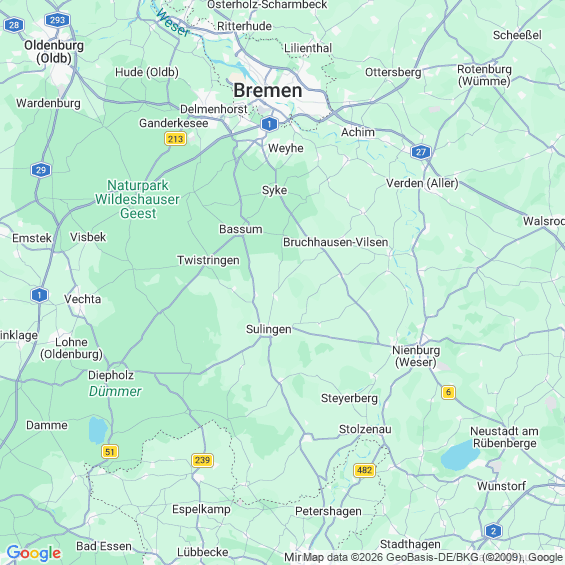Click the A2 highway shield near Stadthagen

click(493, 531)
